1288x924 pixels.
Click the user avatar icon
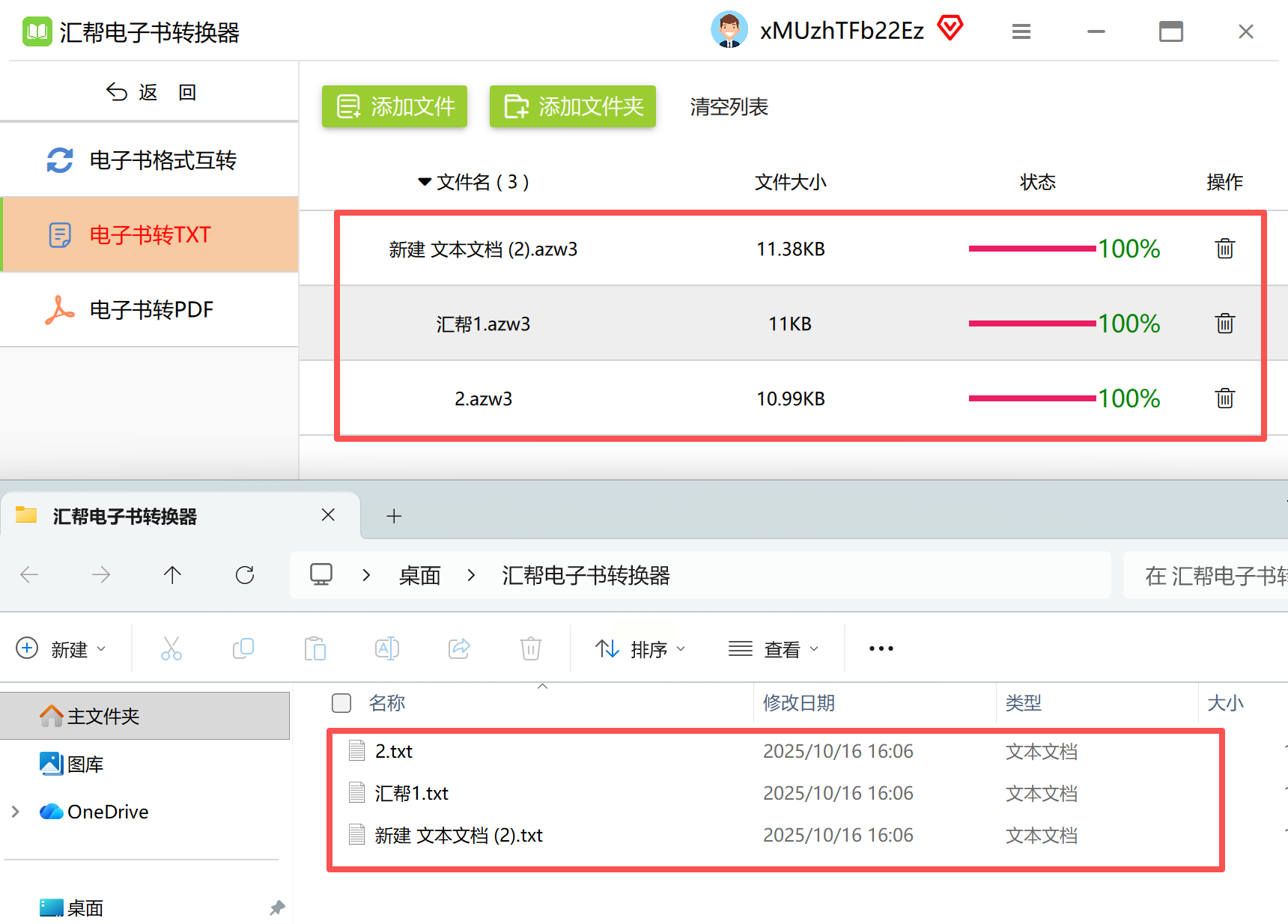click(729, 31)
